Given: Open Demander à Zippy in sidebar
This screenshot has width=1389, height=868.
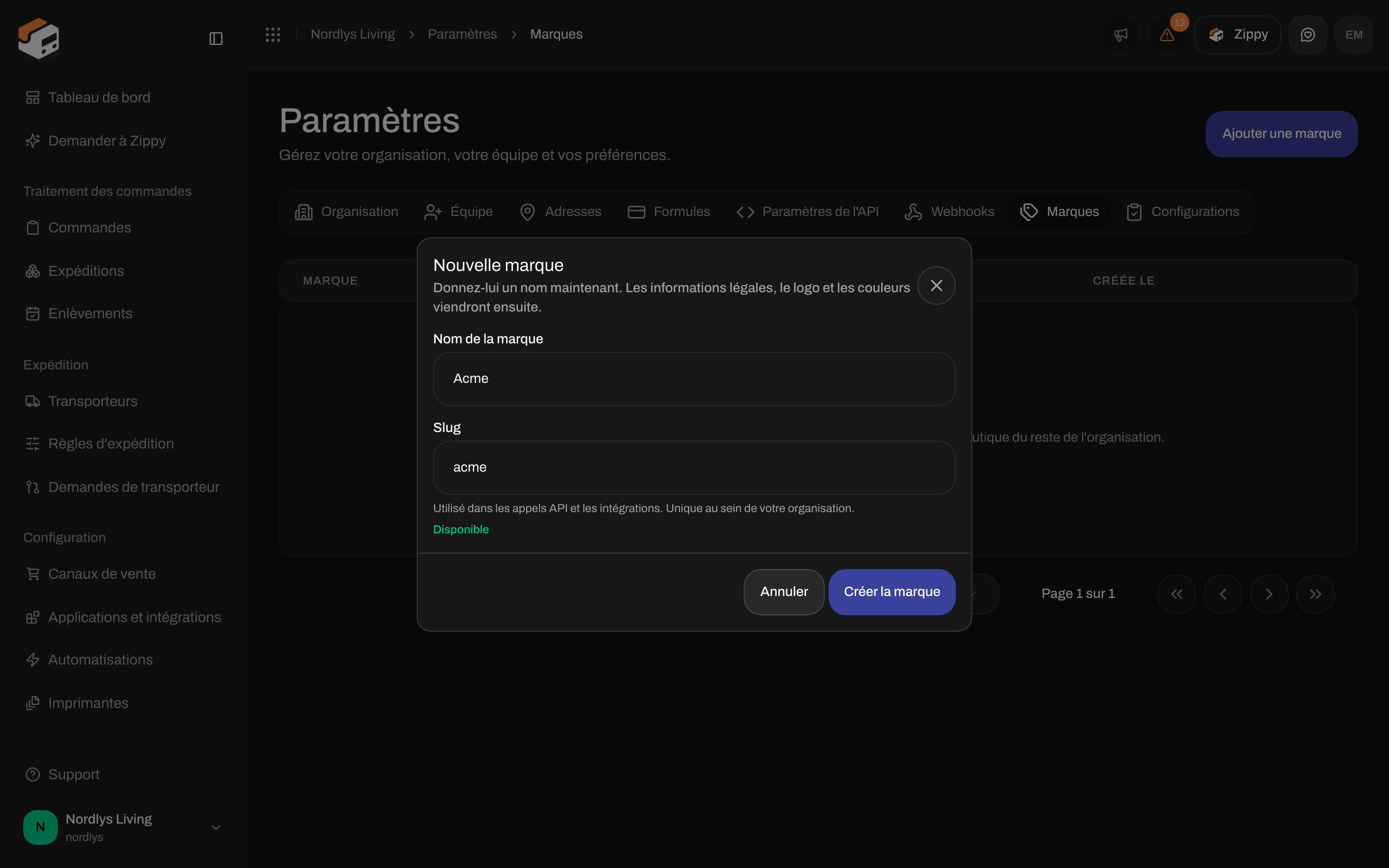Looking at the screenshot, I should point(124,141).
